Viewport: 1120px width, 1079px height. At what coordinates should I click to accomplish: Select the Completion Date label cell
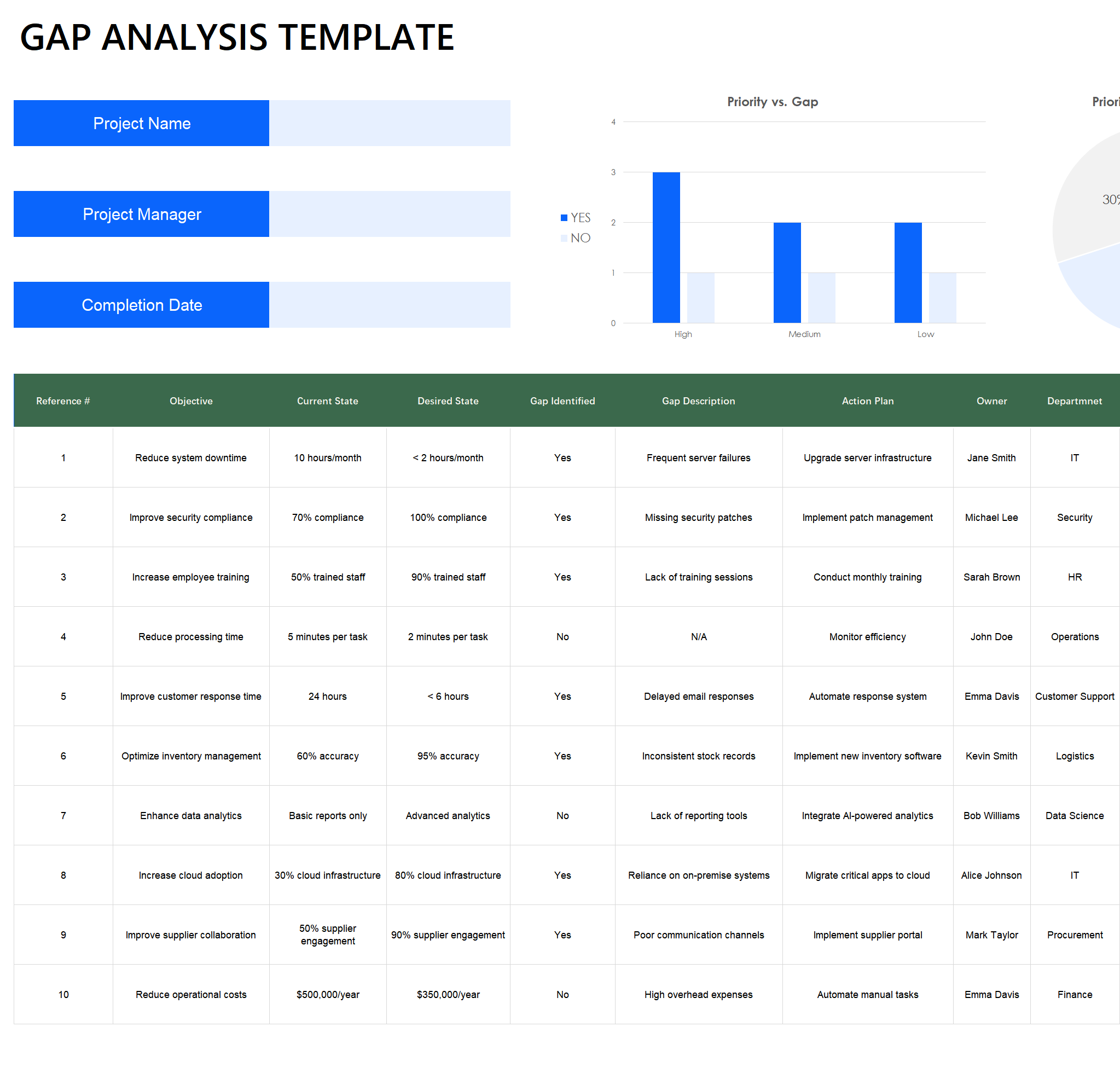(x=141, y=305)
